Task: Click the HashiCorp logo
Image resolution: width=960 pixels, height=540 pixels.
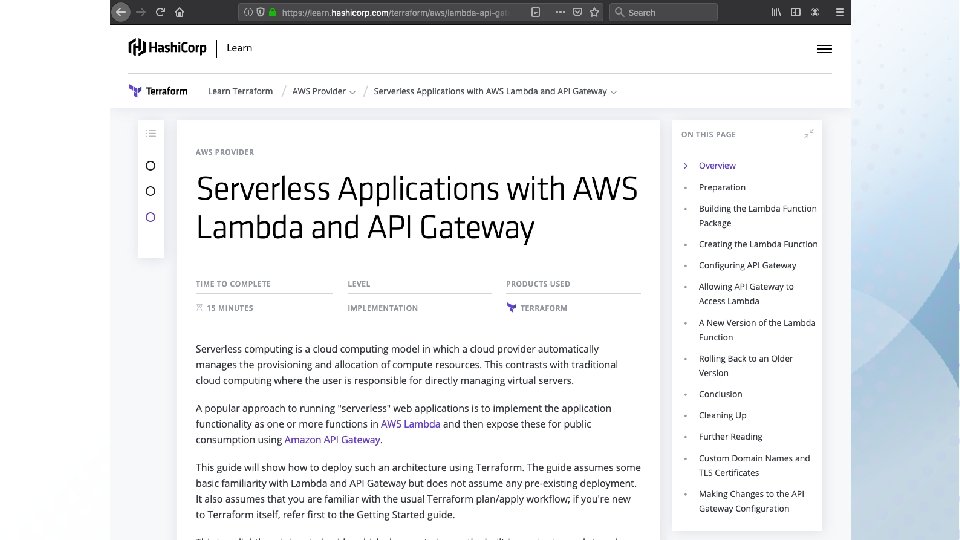Action: 167,48
